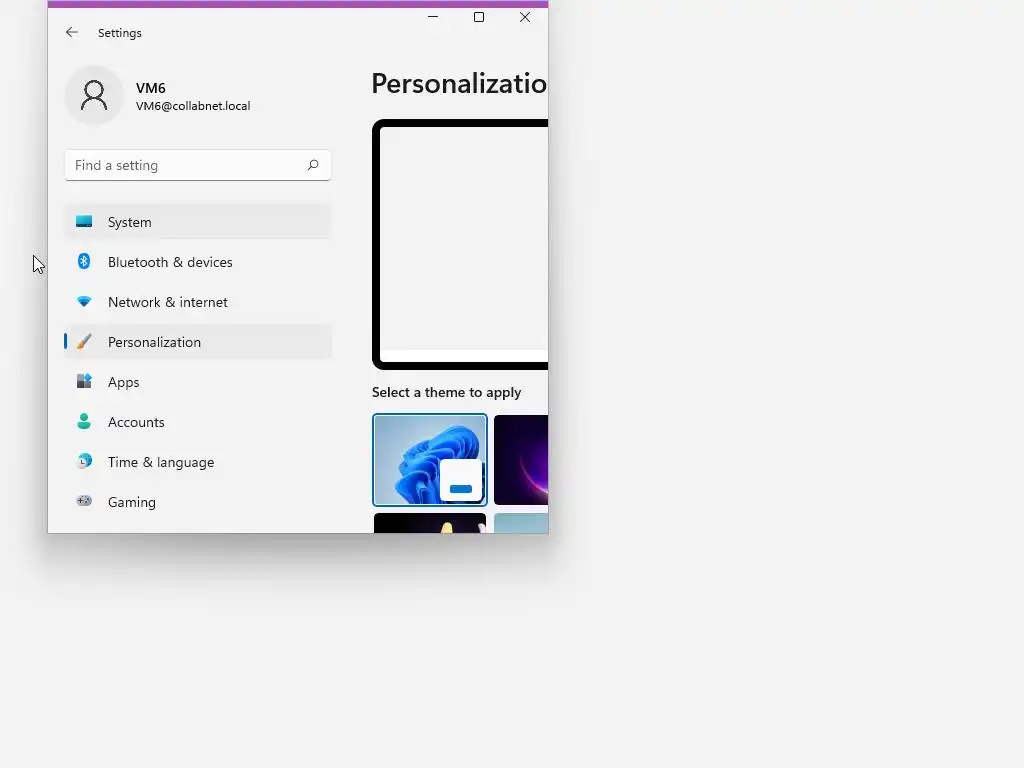Screen dimensions: 1024x768
Task: Click the Network wifi icon
Action: [84, 302]
